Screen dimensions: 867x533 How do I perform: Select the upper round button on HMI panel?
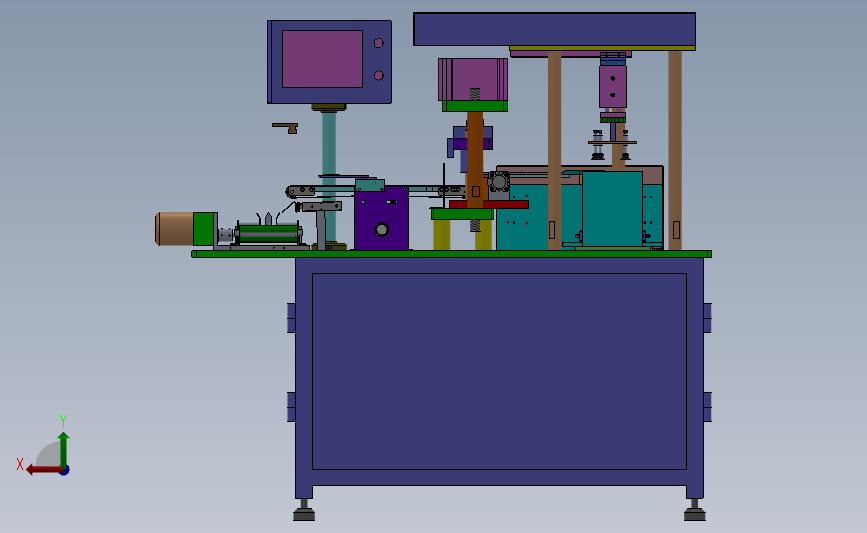tap(379, 43)
